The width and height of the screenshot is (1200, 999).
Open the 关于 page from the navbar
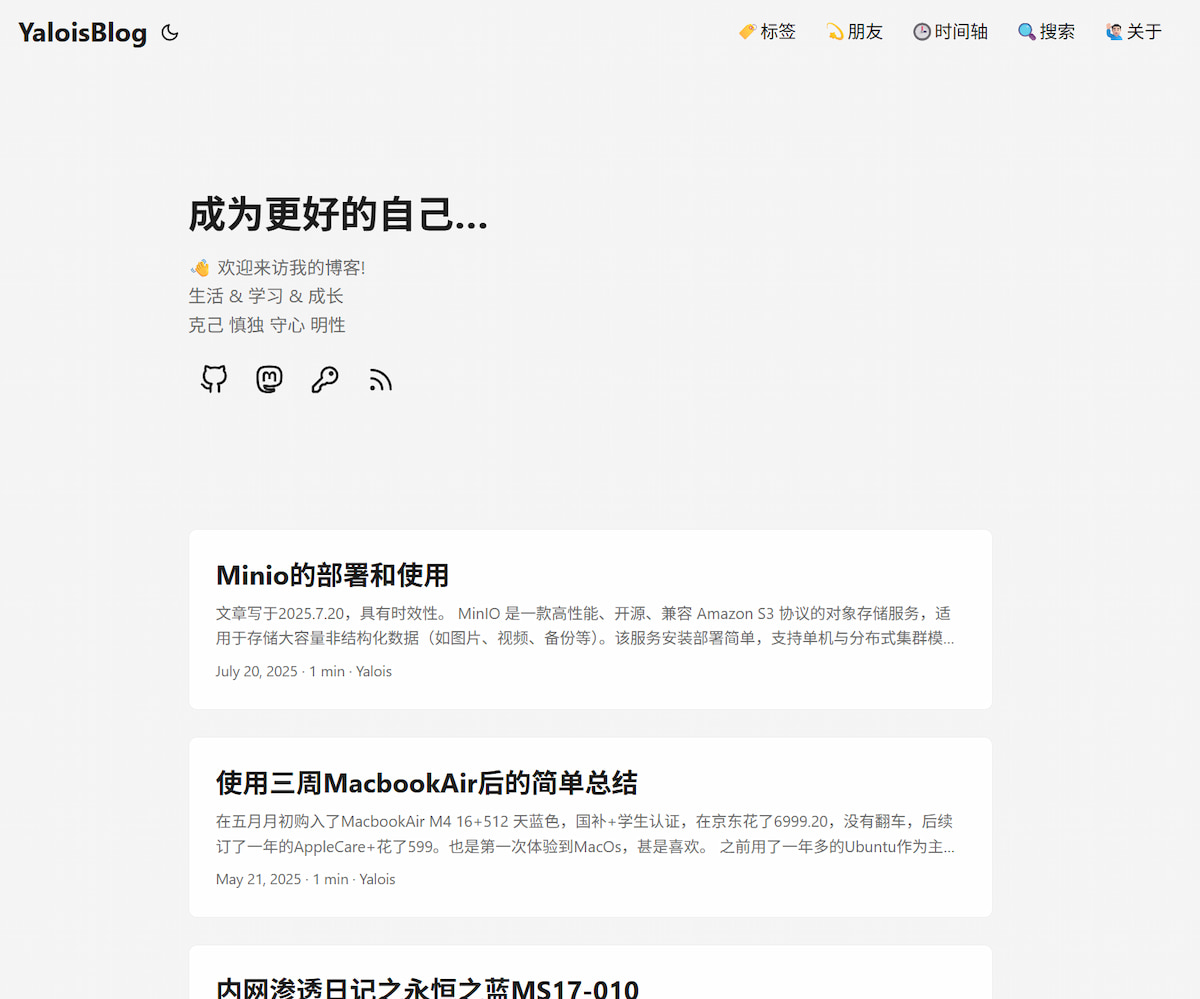pos(1143,31)
